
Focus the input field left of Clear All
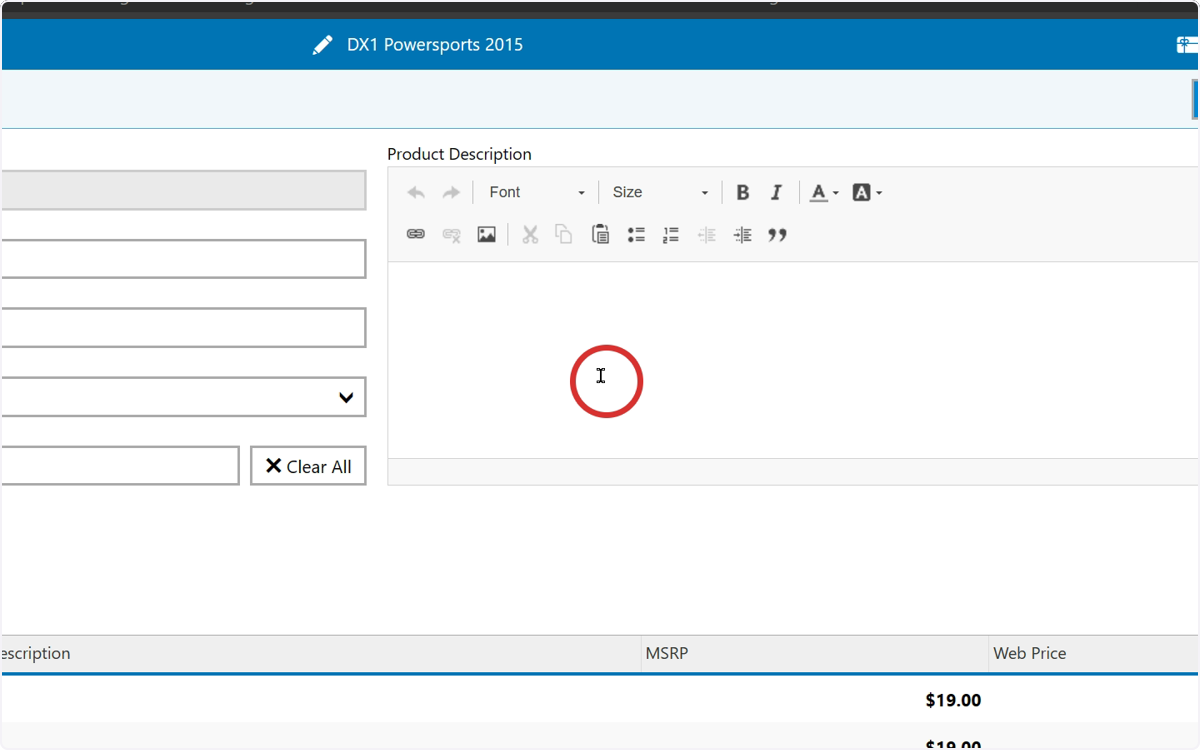point(120,466)
